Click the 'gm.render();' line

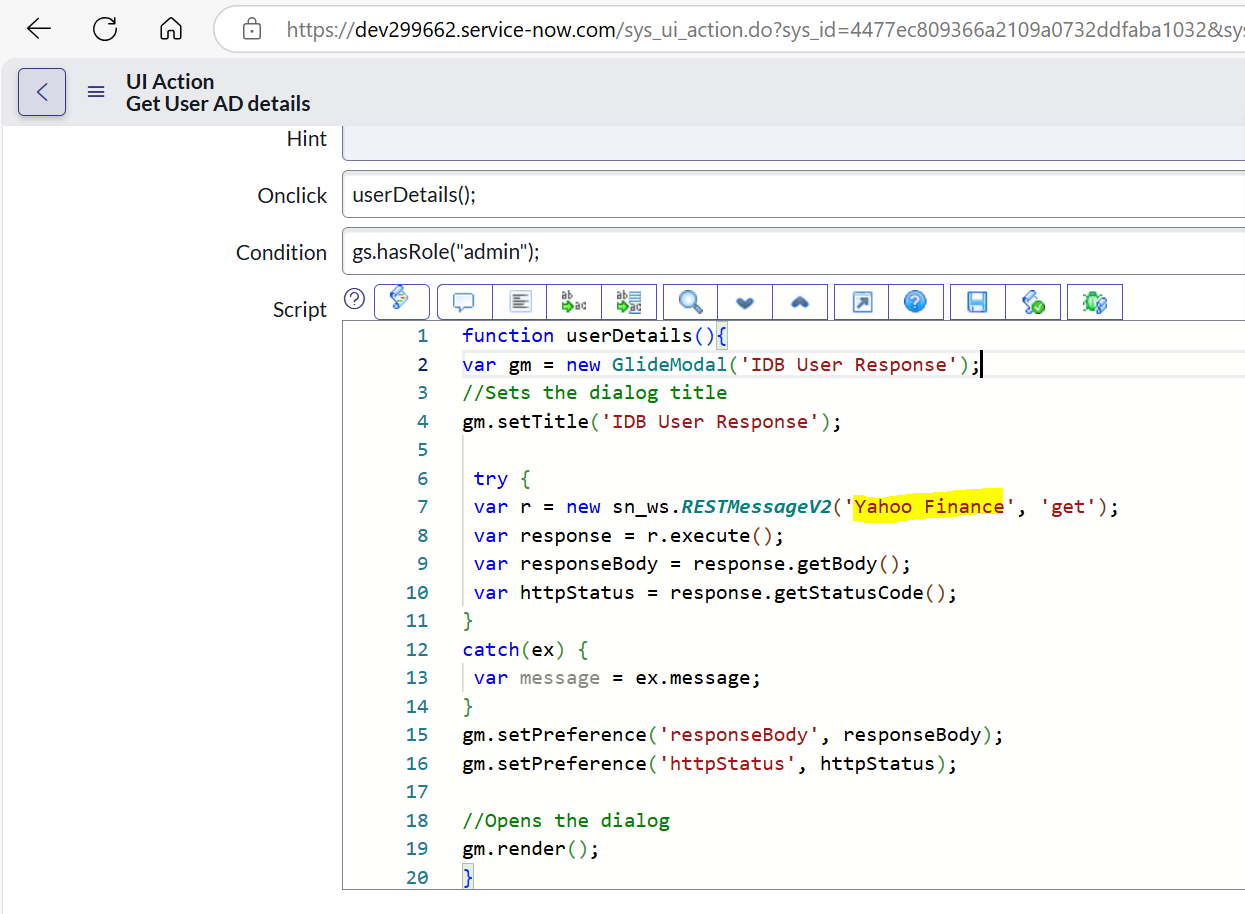[x=531, y=849]
